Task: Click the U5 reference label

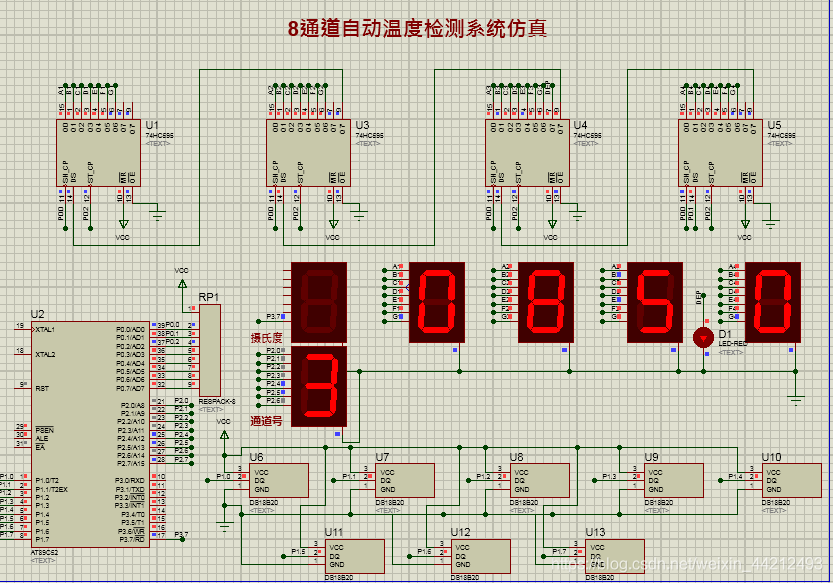Action: coord(774,125)
